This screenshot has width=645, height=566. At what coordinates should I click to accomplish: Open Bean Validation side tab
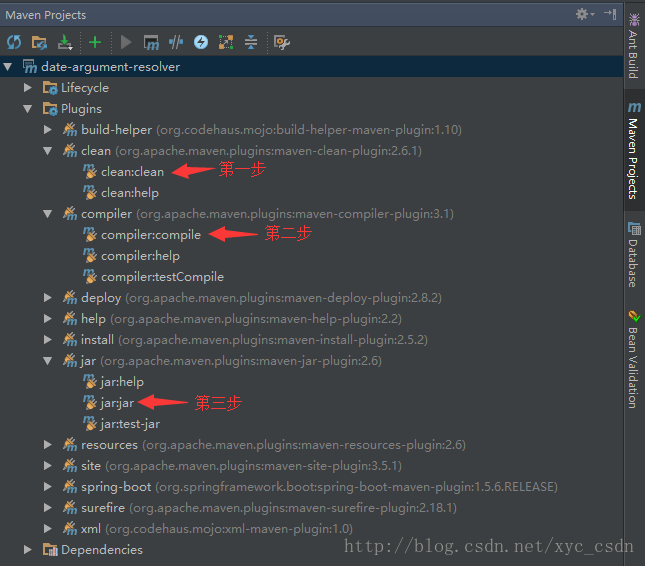tap(634, 360)
